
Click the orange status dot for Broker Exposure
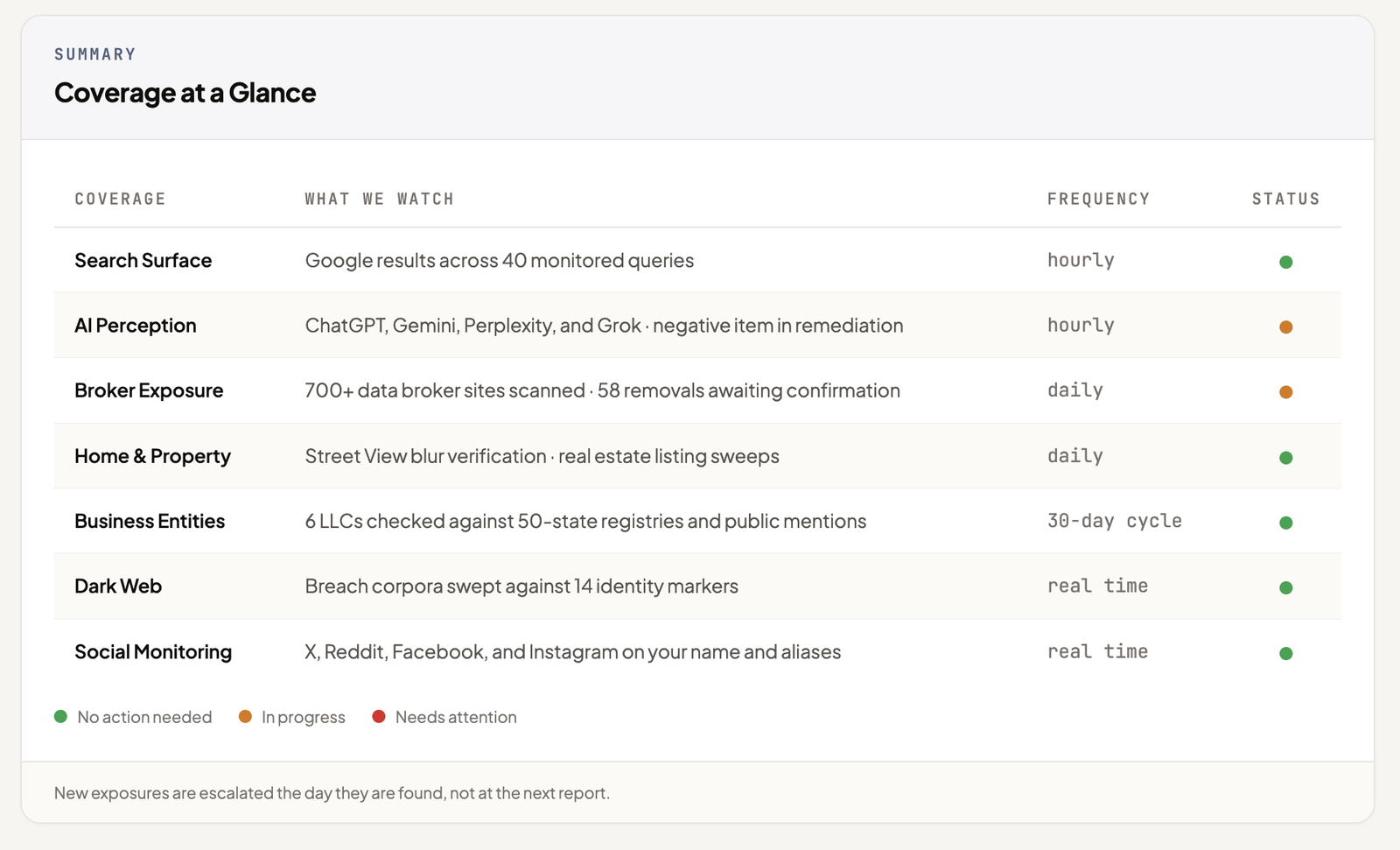(x=1285, y=392)
